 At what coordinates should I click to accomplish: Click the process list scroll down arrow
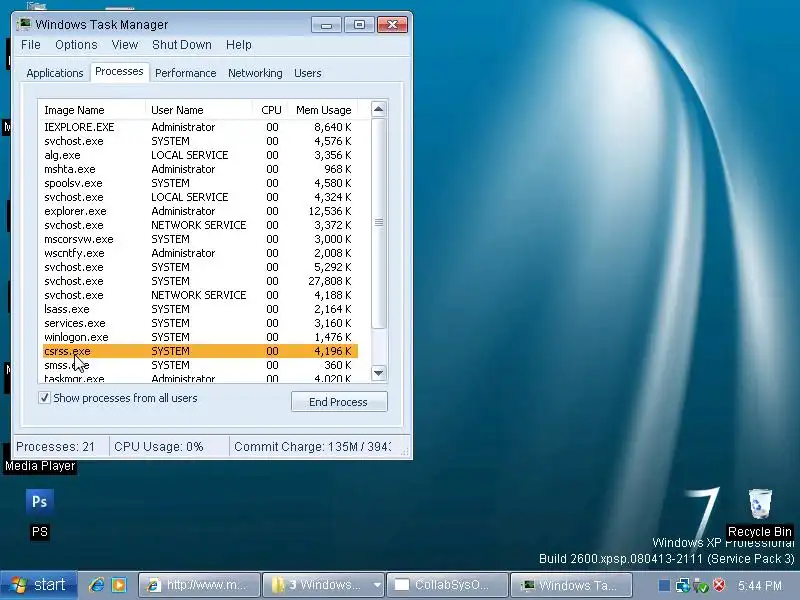tap(379, 373)
